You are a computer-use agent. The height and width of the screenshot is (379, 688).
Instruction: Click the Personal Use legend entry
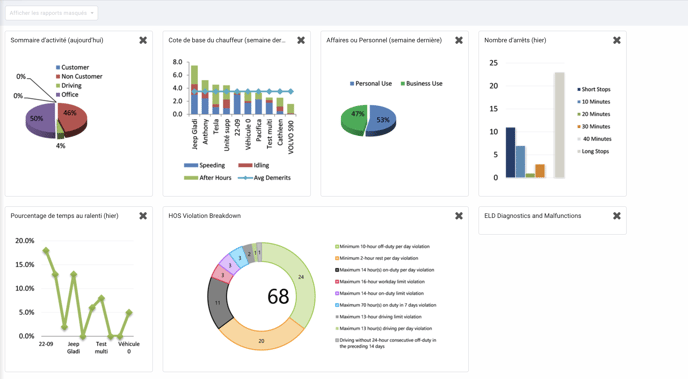(x=371, y=83)
